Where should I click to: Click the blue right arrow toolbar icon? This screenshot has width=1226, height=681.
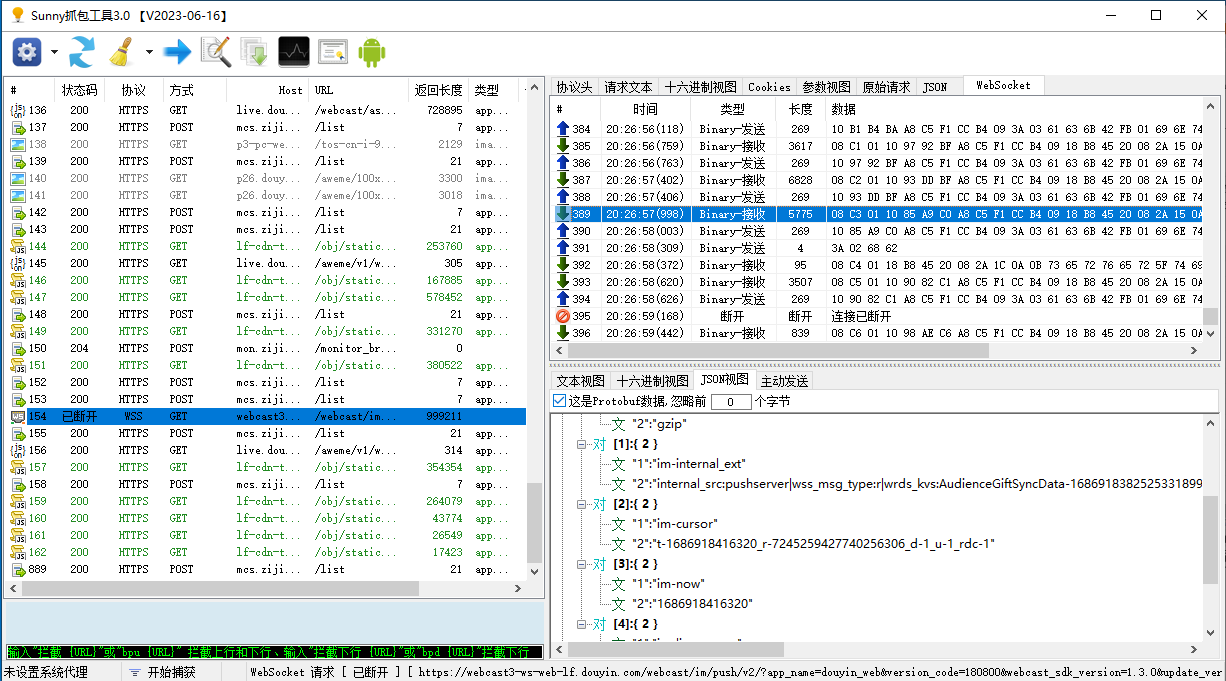click(x=177, y=52)
